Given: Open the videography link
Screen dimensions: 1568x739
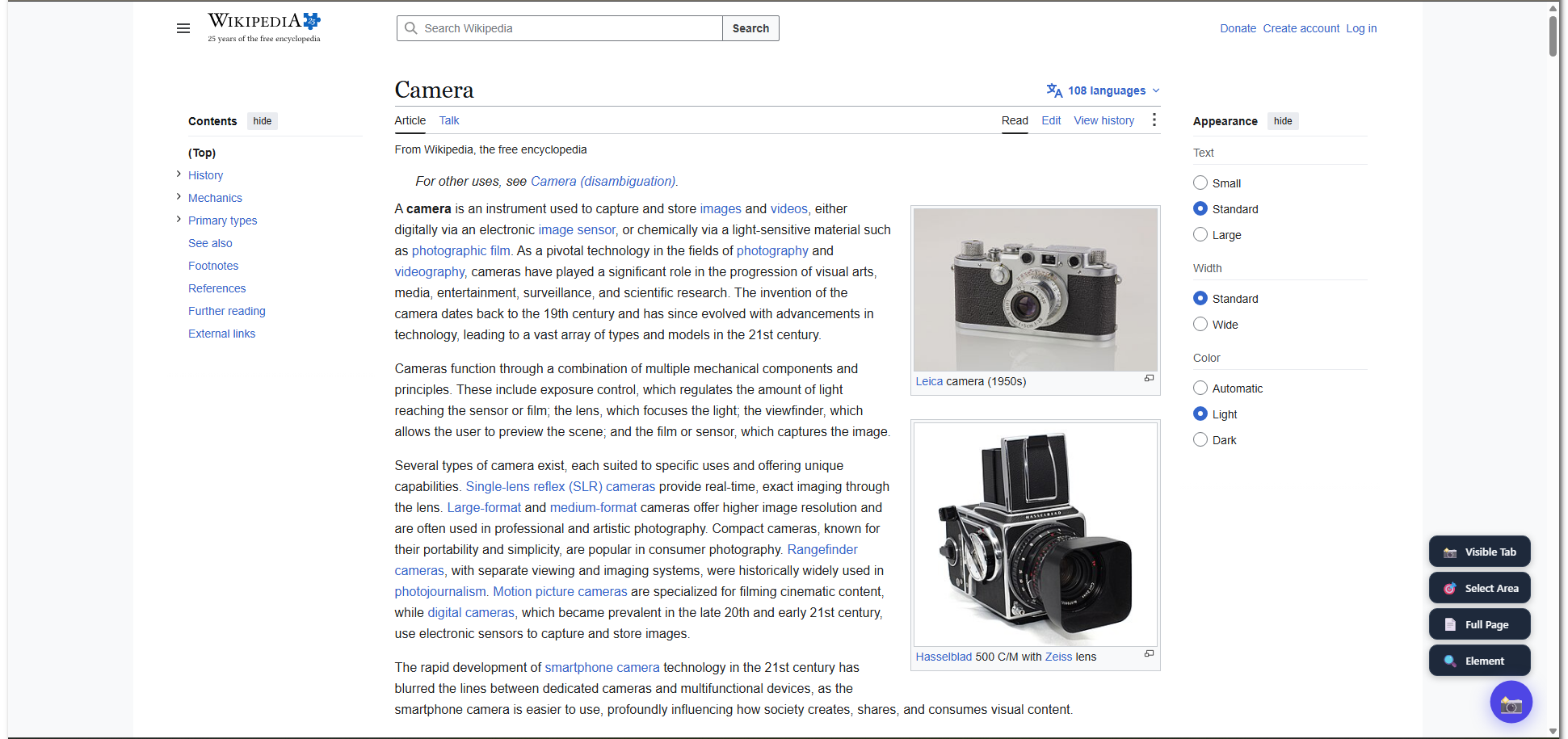Looking at the screenshot, I should pos(429,272).
